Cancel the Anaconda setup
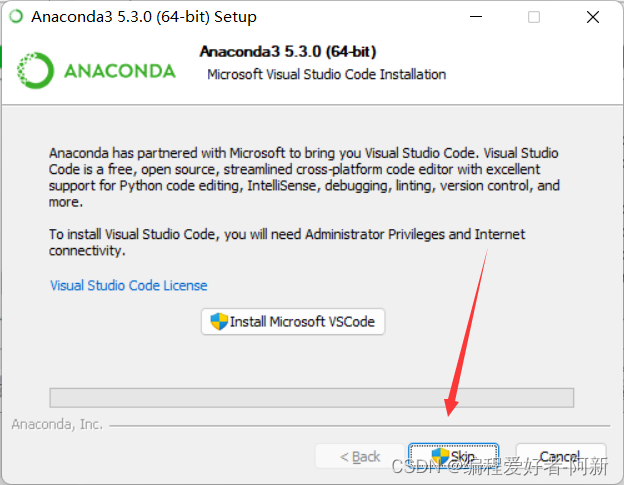Viewport: 624px width, 485px height. pos(560,457)
